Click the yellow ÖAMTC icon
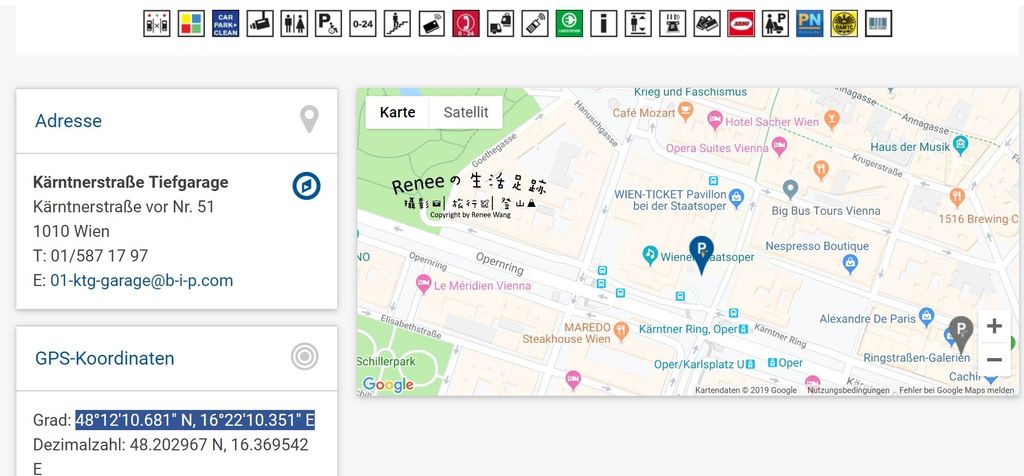This screenshot has height=476, width=1024. (x=844, y=24)
